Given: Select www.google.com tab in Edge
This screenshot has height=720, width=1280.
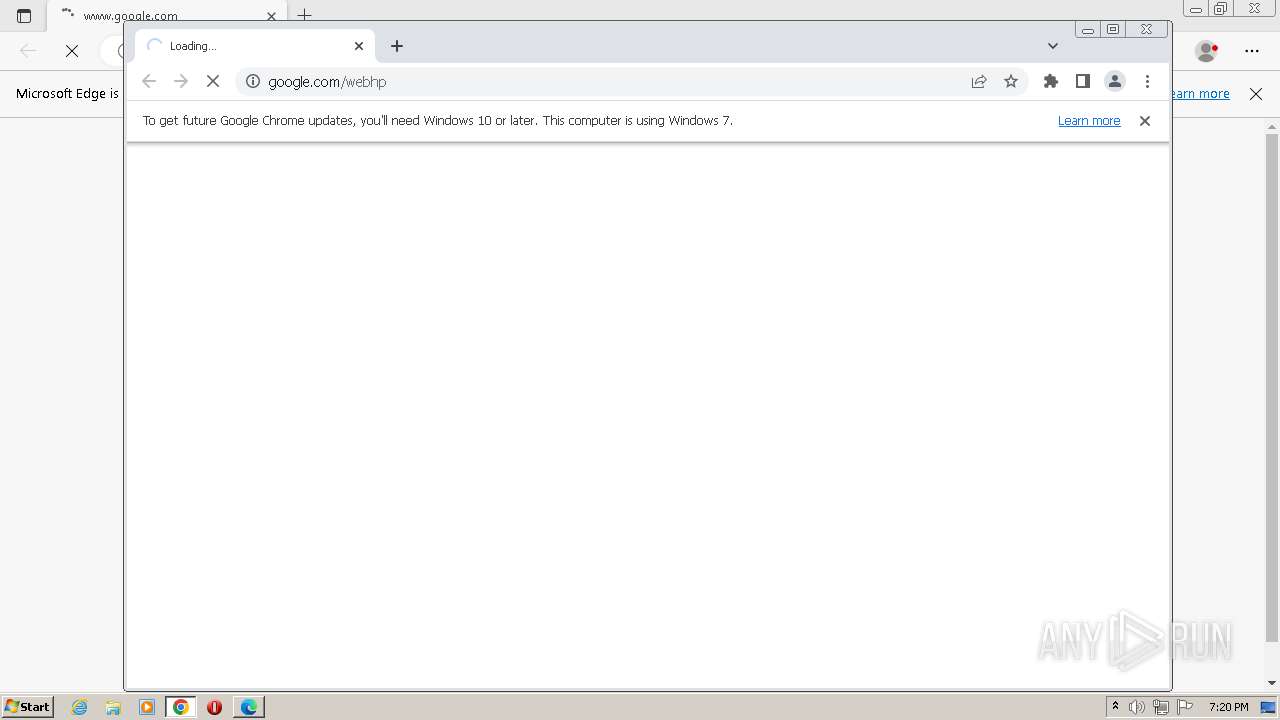Looking at the screenshot, I should [167, 16].
